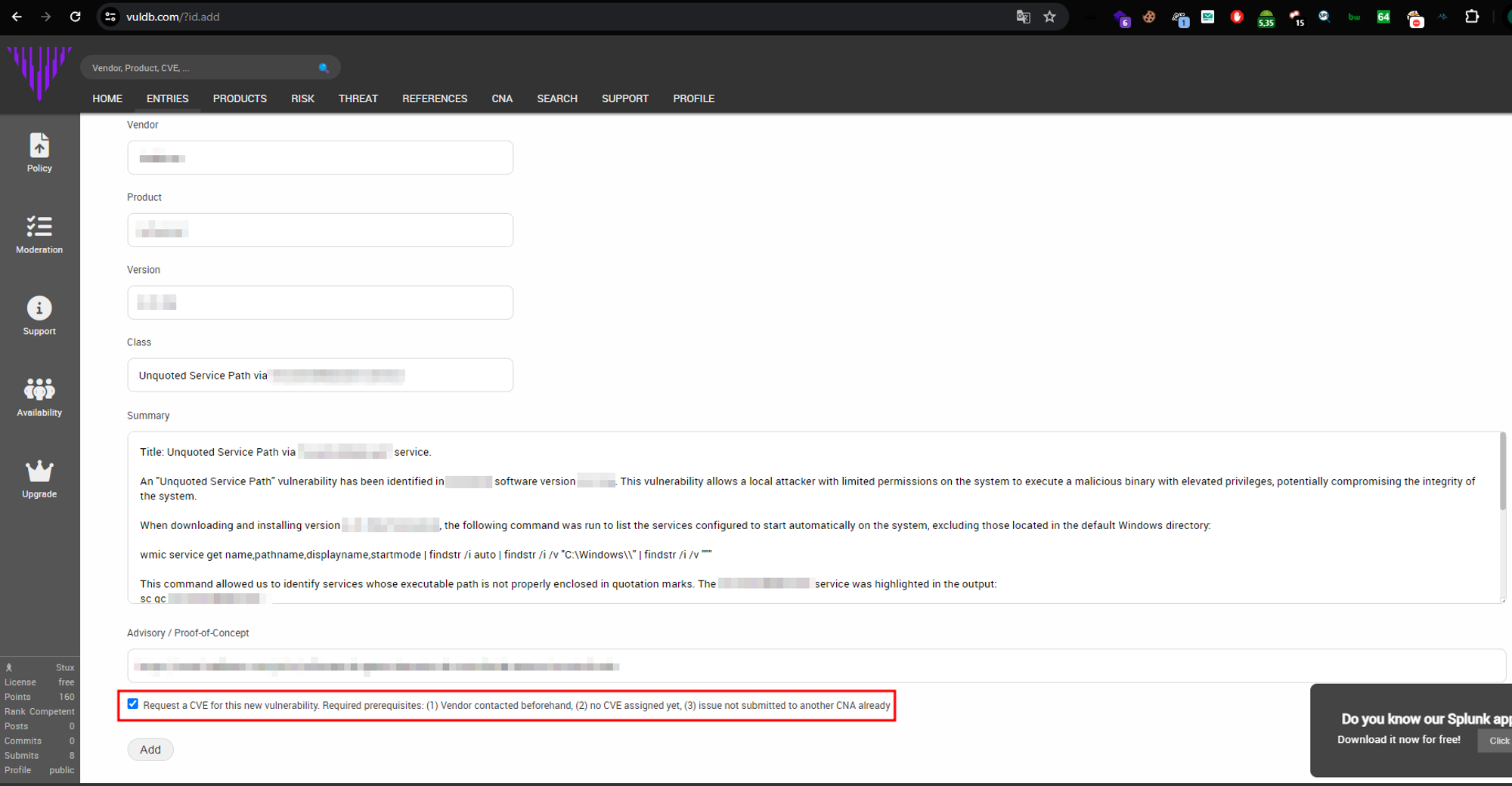Click the Support info icon

tap(39, 308)
